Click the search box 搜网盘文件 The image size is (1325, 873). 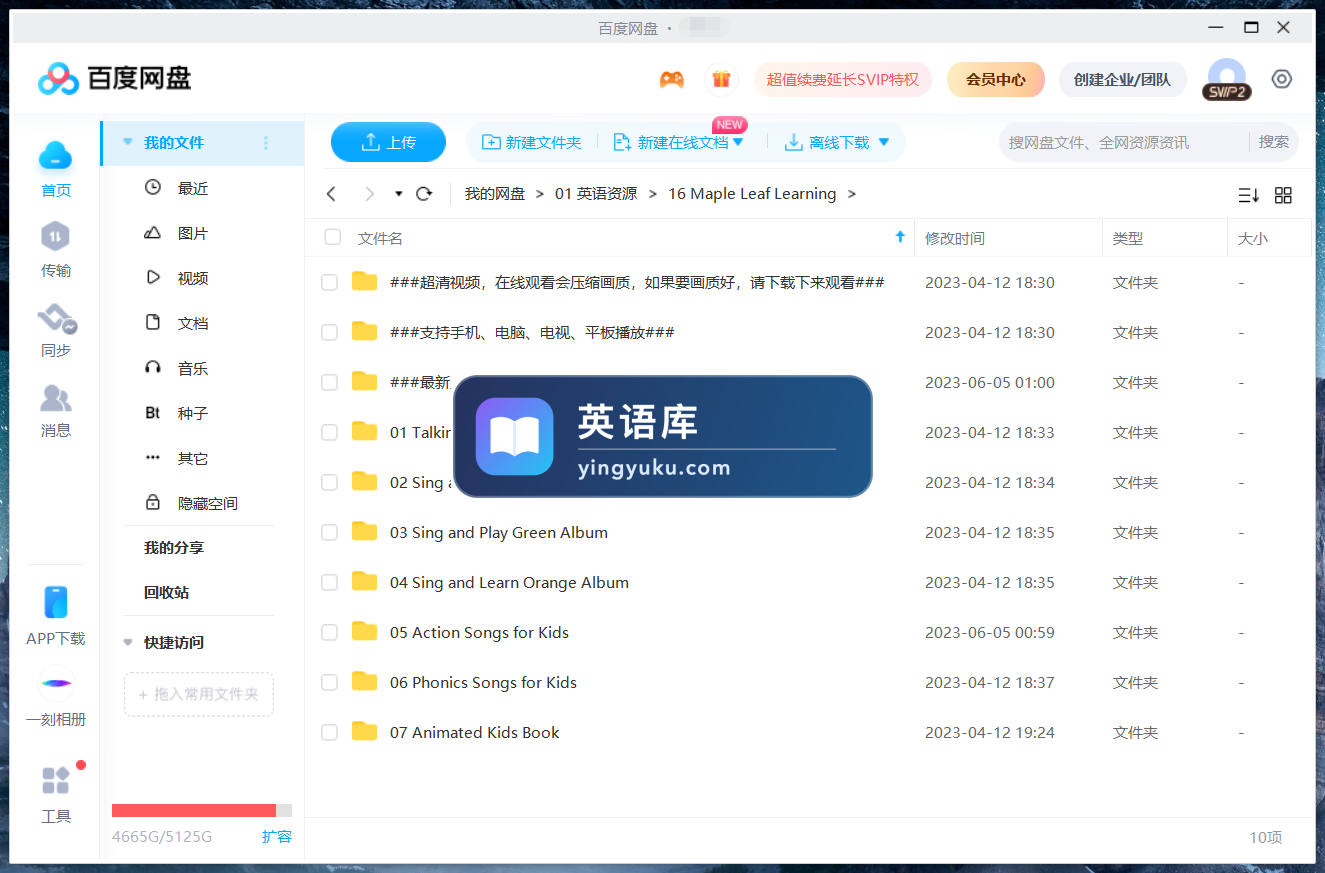coord(1122,142)
